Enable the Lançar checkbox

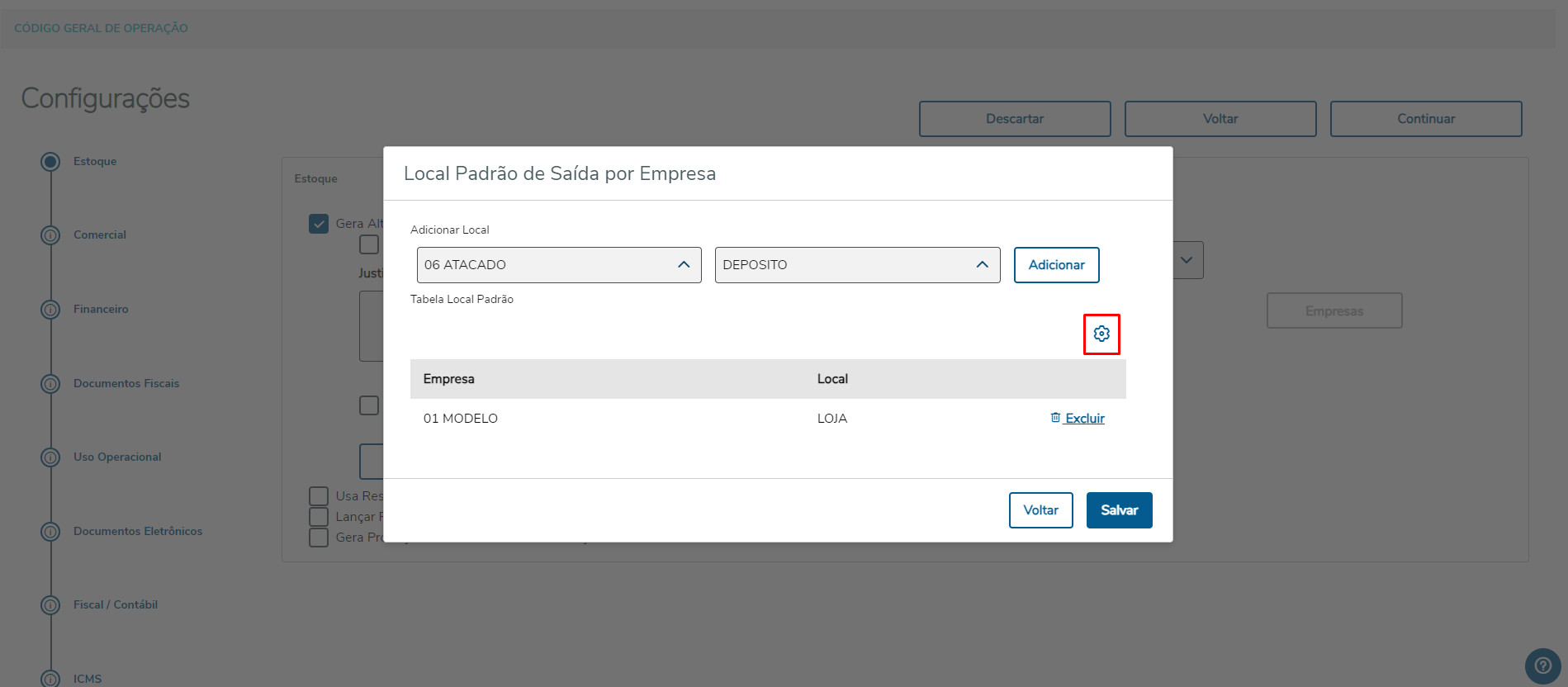tap(319, 517)
